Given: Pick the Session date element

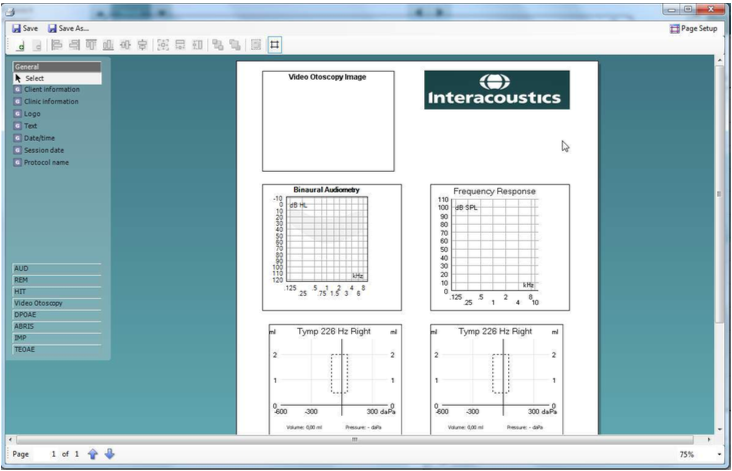Looking at the screenshot, I should (x=44, y=150).
